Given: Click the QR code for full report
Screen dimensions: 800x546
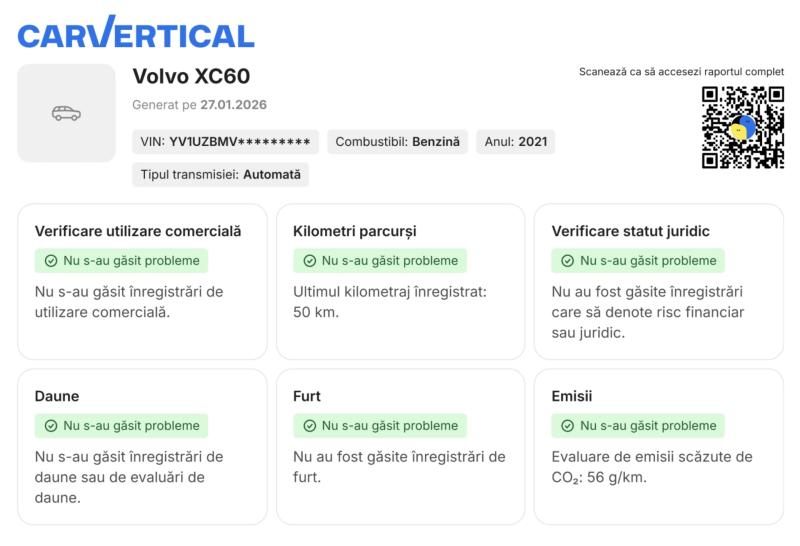Looking at the screenshot, I should click(x=741, y=127).
